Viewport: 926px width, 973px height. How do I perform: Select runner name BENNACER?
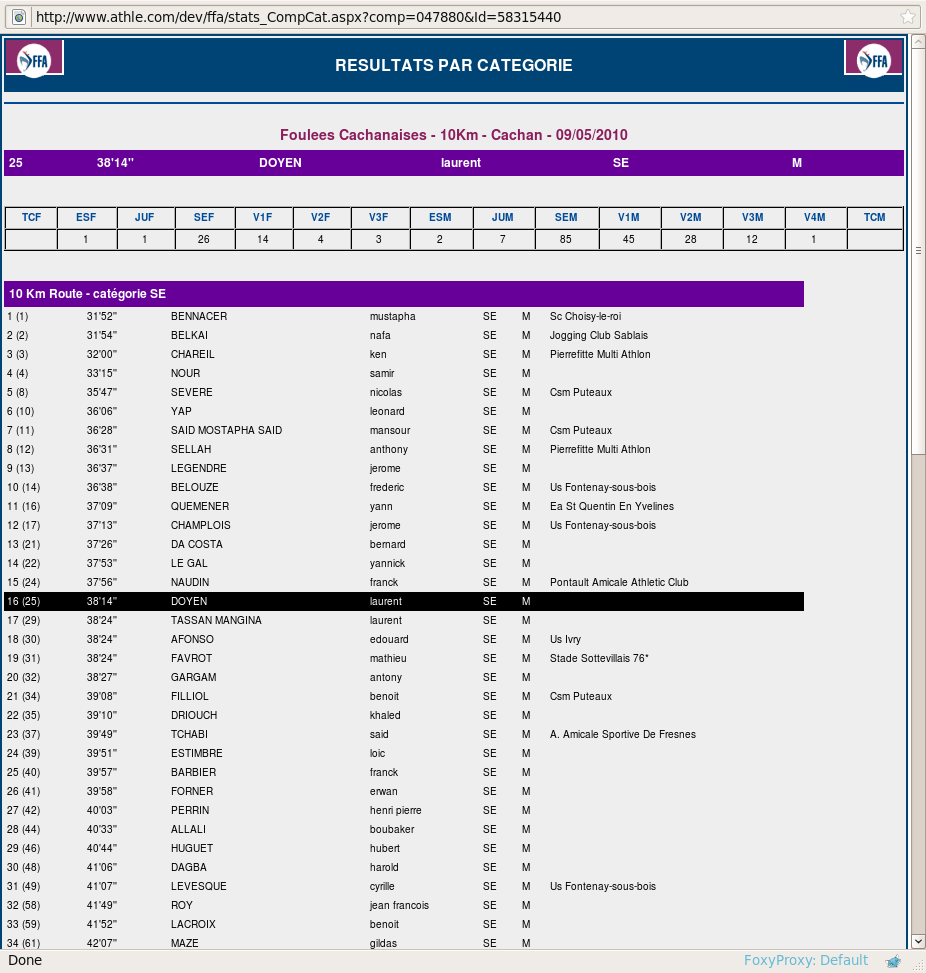pos(199,316)
